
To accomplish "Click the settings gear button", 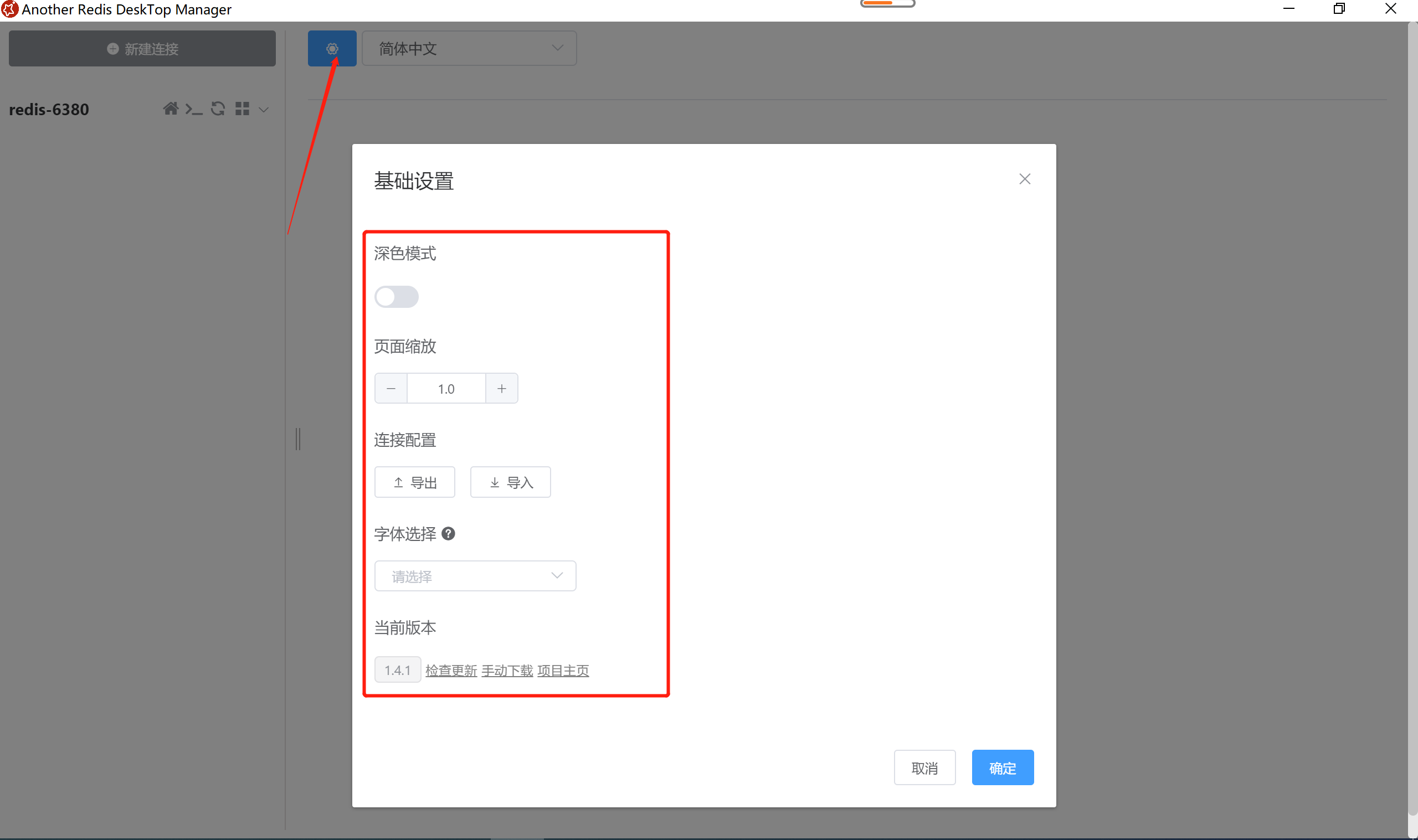I will point(332,49).
